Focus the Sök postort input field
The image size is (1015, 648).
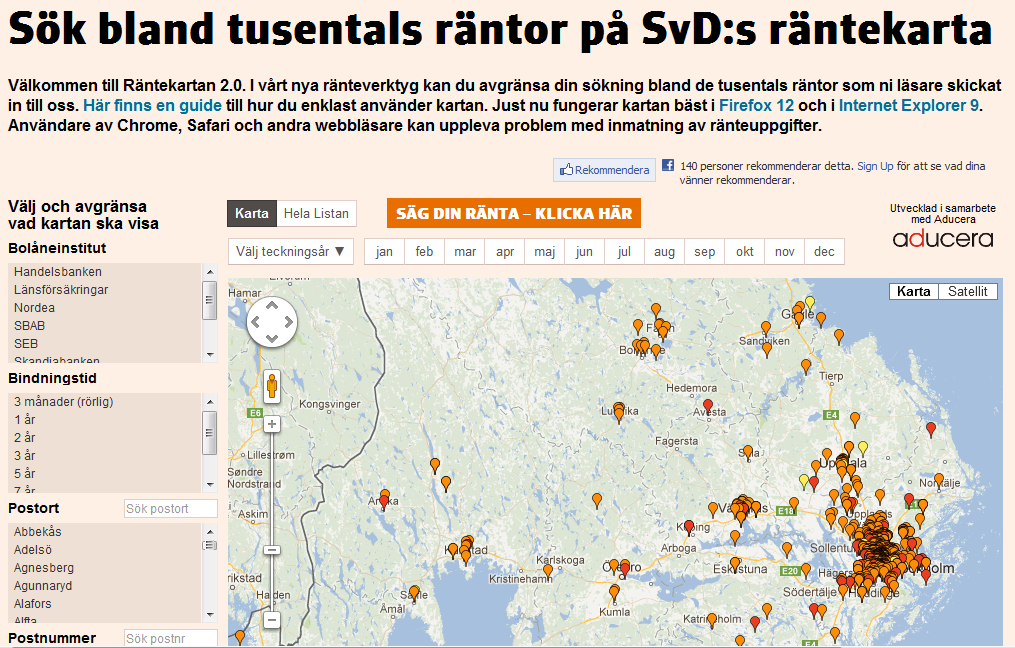click(171, 509)
